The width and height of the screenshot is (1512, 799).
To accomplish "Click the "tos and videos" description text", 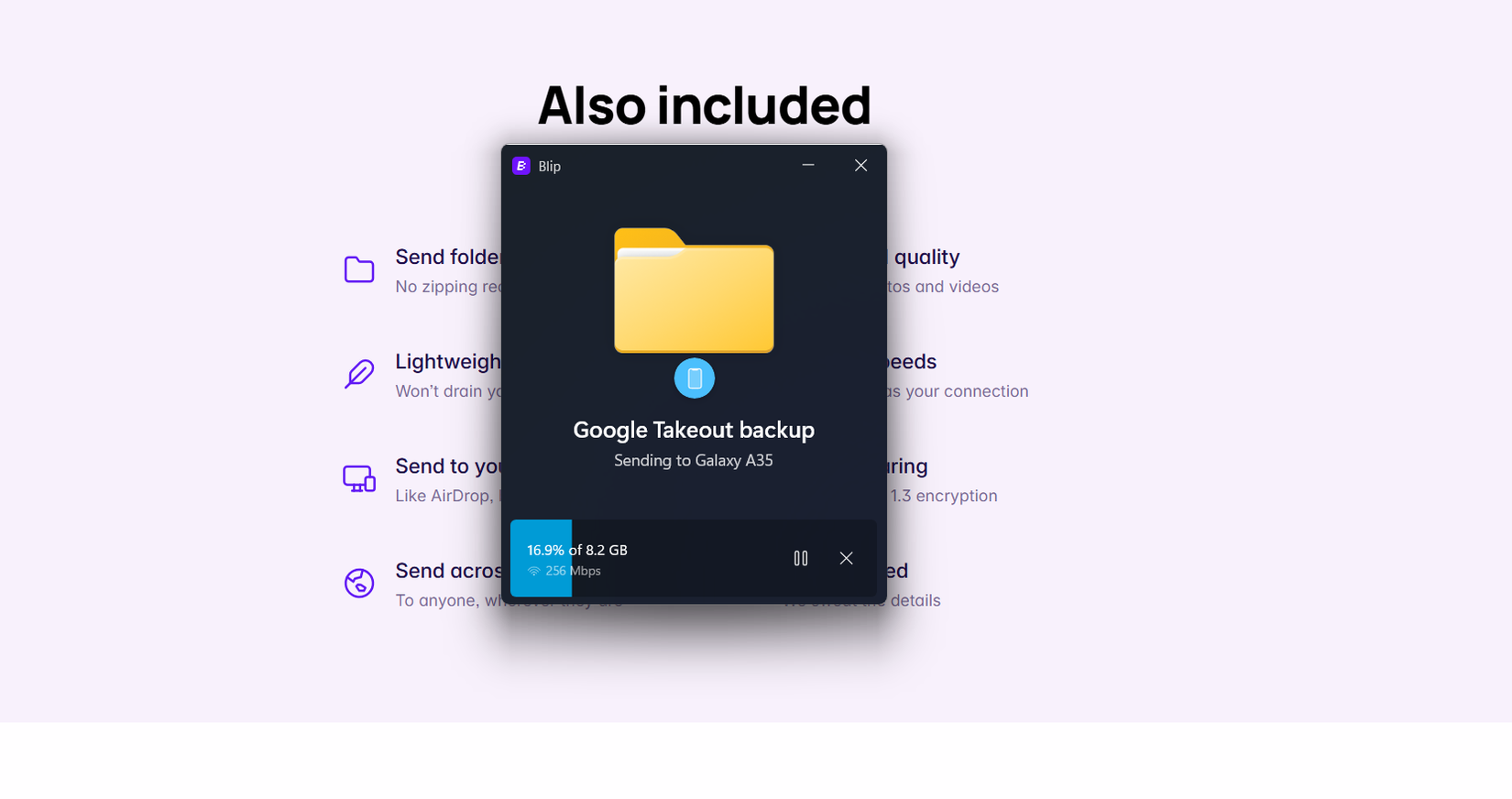I will (943, 287).
